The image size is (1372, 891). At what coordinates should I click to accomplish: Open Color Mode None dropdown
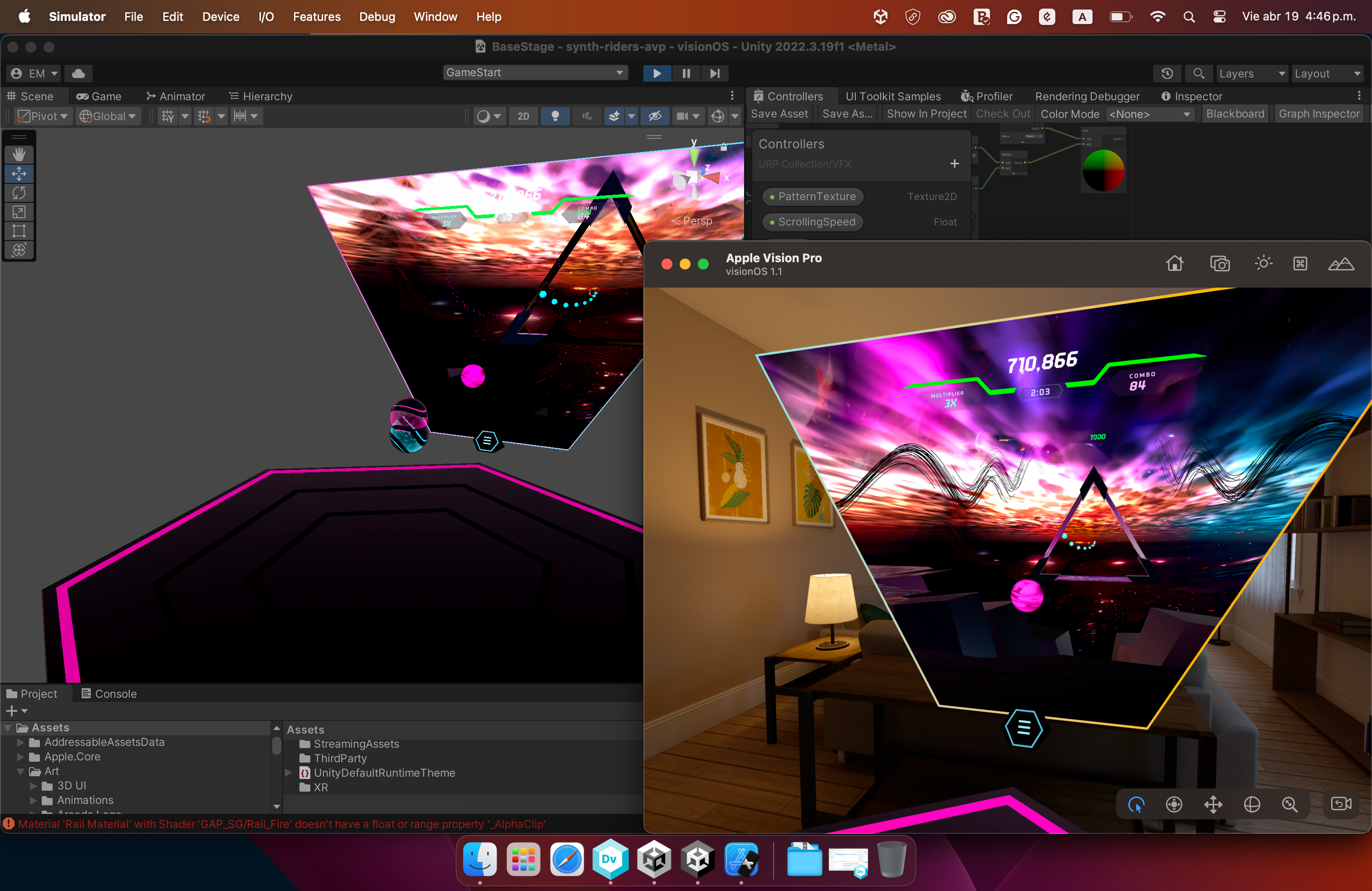[1150, 113]
